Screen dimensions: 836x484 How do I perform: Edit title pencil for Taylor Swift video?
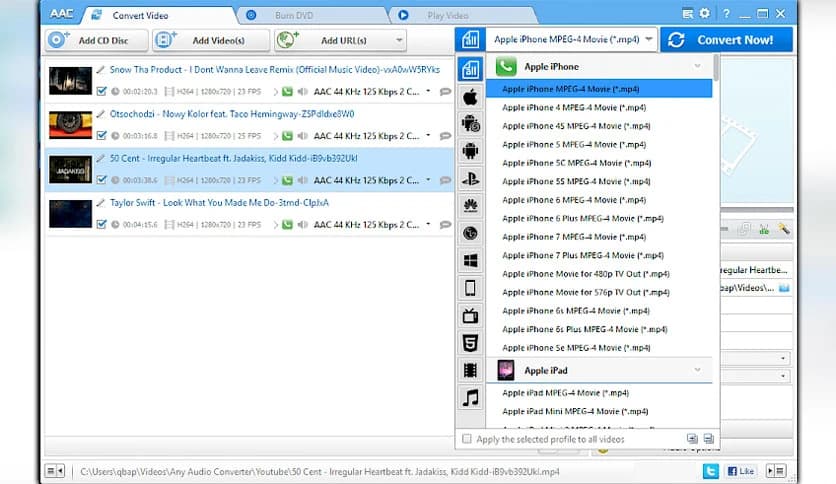pos(101,203)
